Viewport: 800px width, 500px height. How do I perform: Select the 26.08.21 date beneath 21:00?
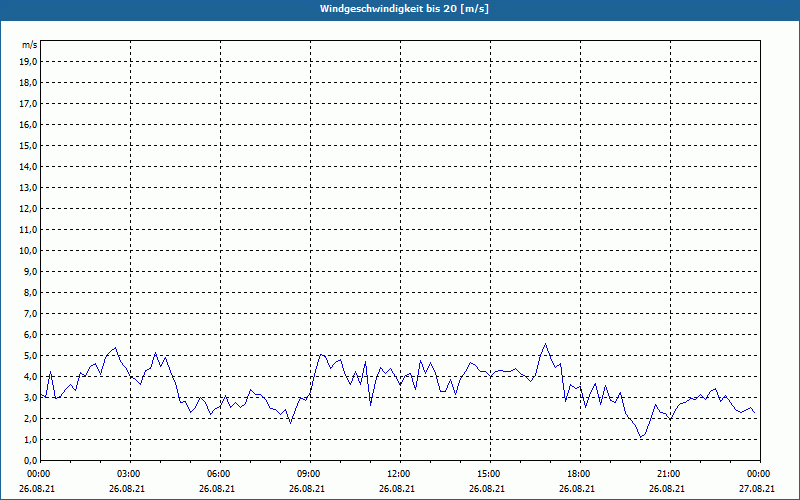click(x=667, y=488)
